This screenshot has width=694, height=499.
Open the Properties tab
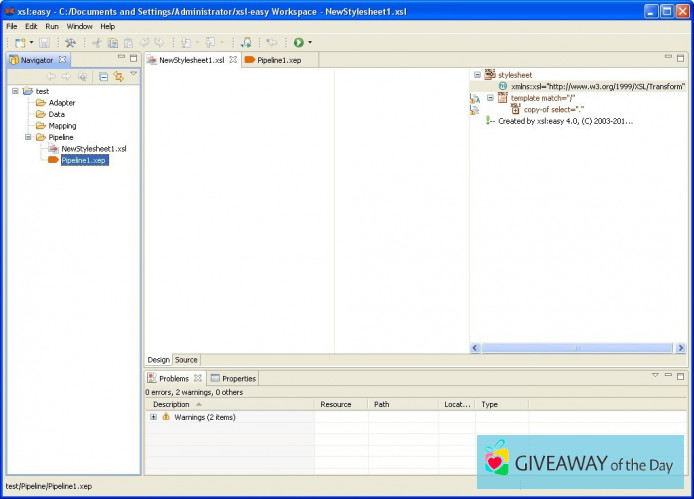238,379
